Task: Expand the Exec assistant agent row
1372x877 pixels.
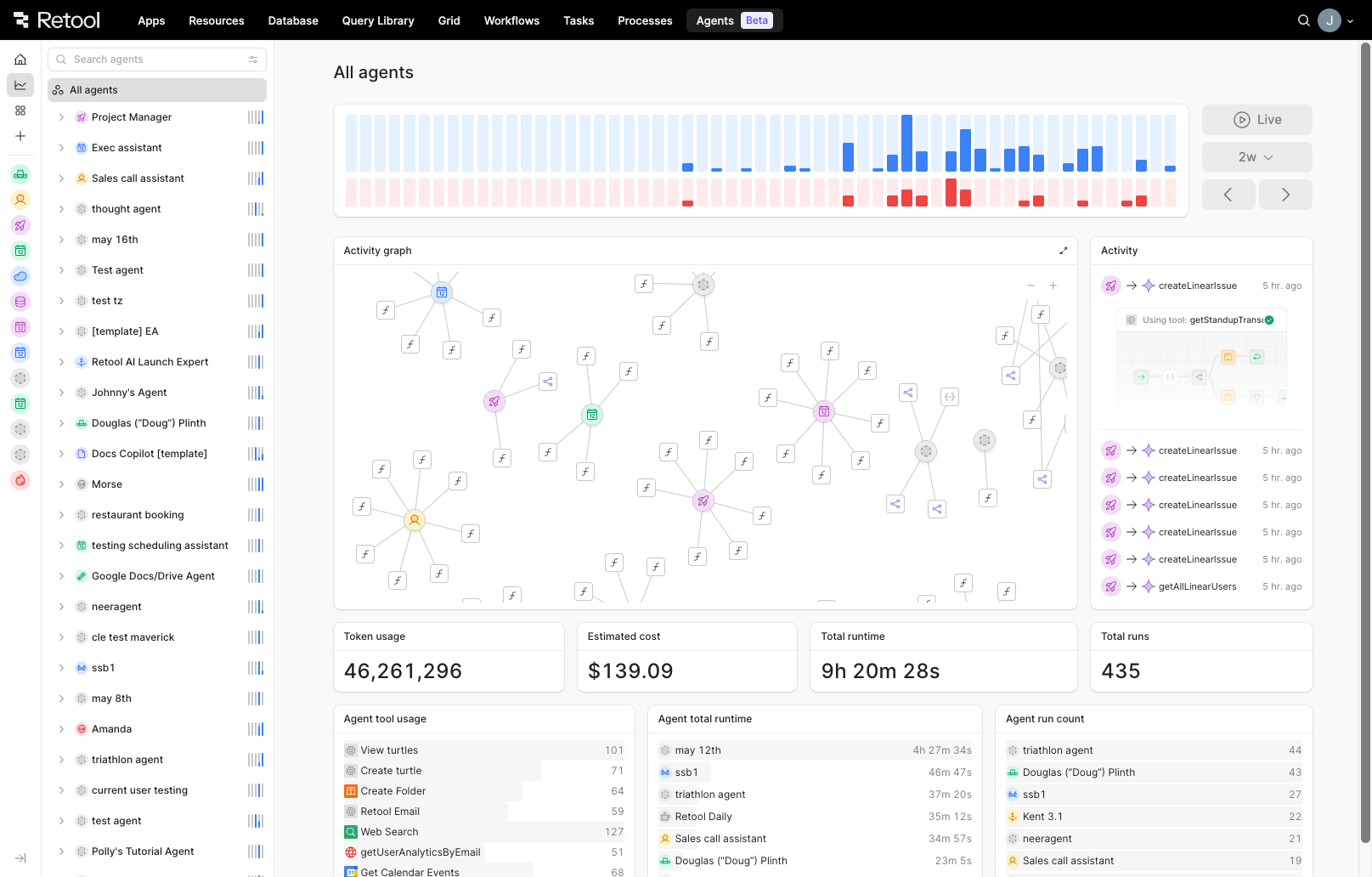Action: [61, 148]
